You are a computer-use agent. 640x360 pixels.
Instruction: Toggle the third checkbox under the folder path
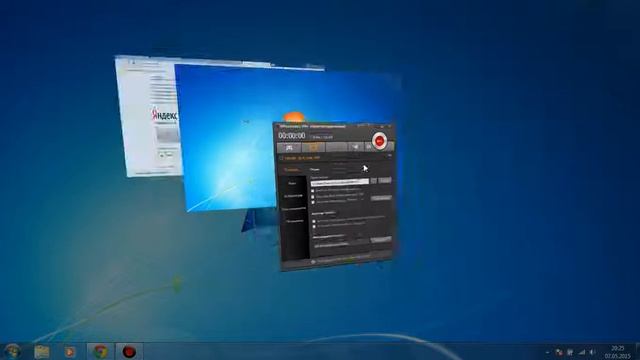313,202
